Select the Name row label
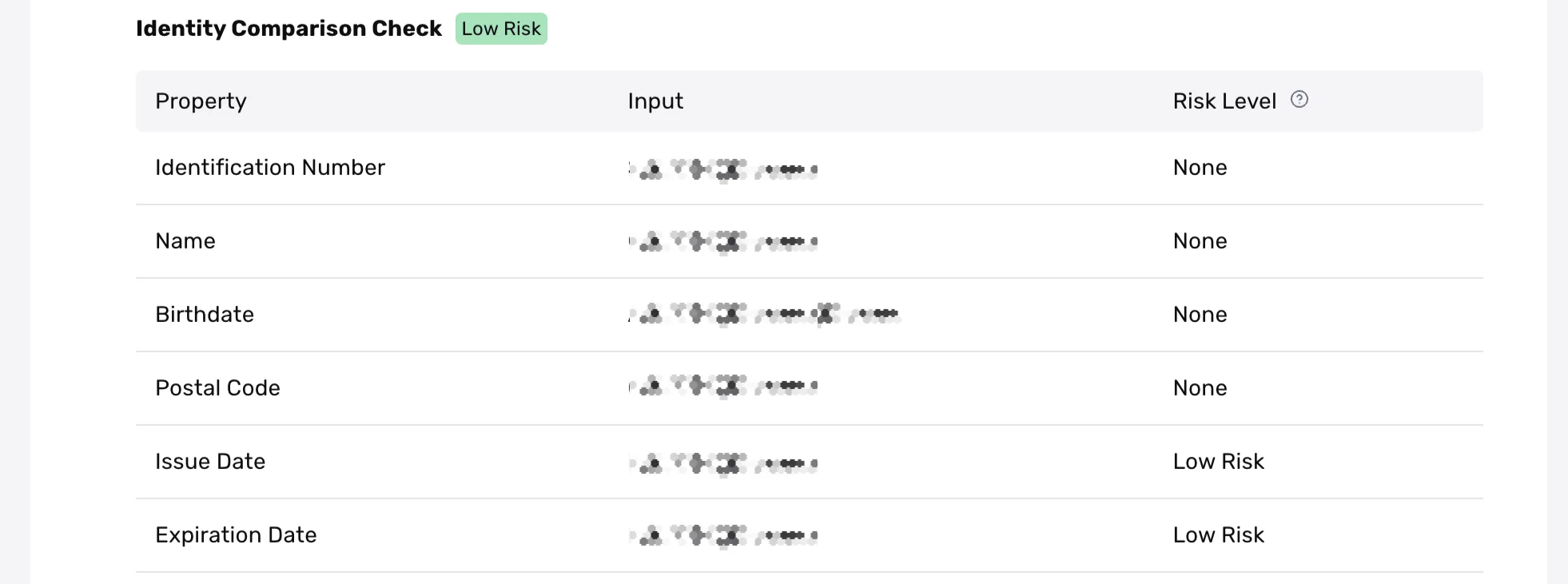The image size is (1568, 584). (x=185, y=241)
